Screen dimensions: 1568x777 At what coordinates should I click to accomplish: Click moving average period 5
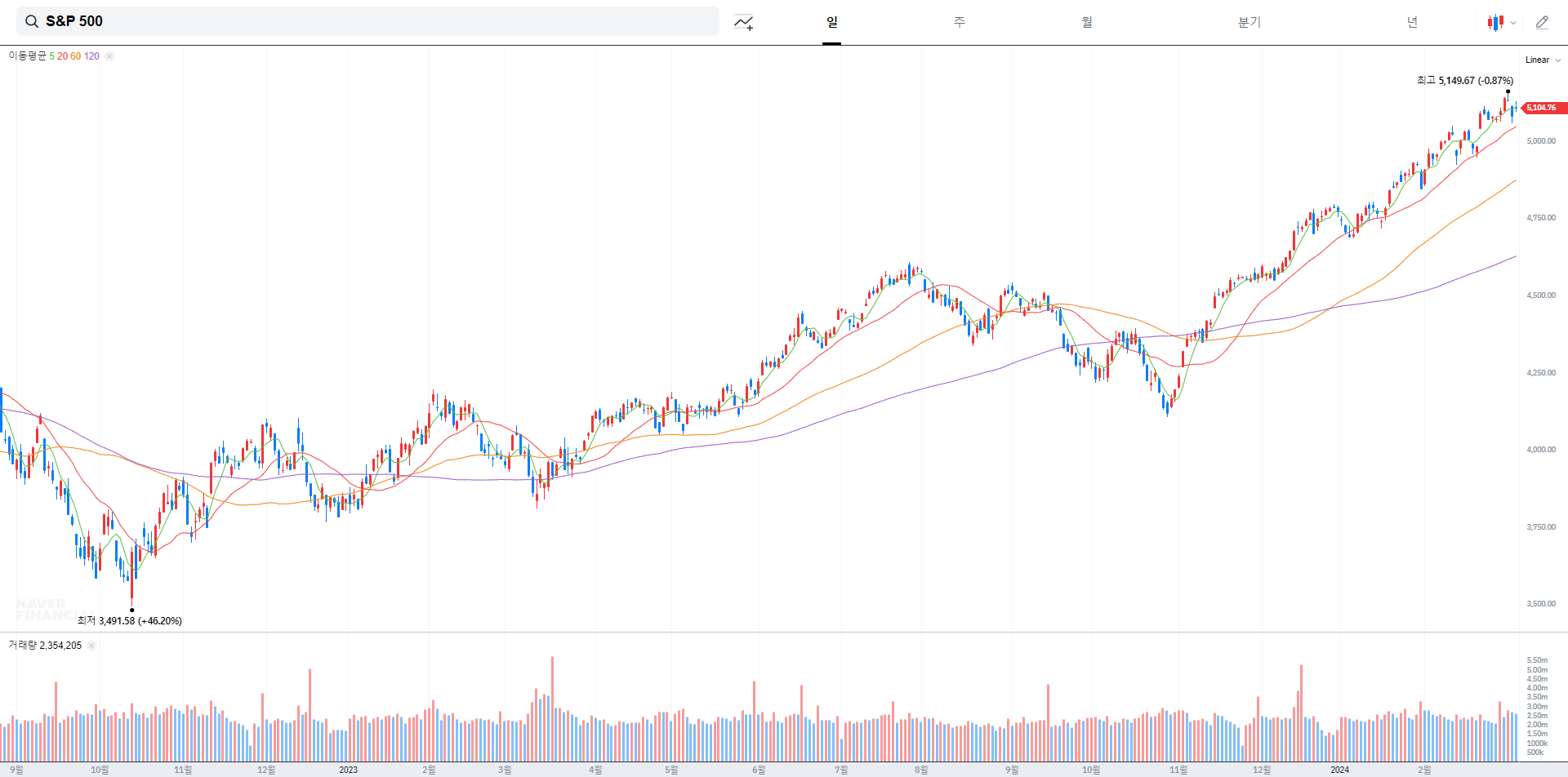pyautogui.click(x=51, y=56)
